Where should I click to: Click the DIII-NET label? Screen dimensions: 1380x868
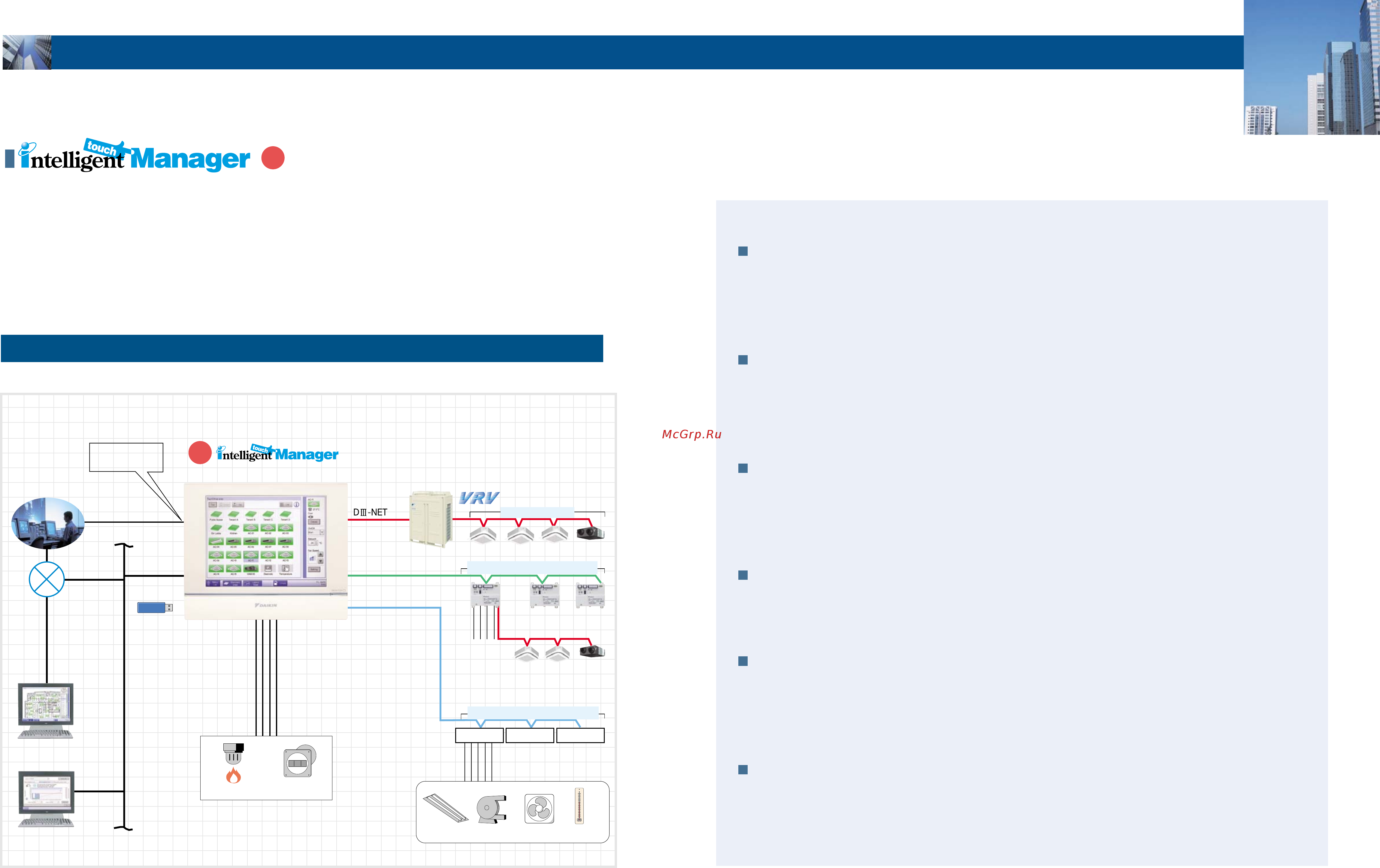tap(370, 512)
